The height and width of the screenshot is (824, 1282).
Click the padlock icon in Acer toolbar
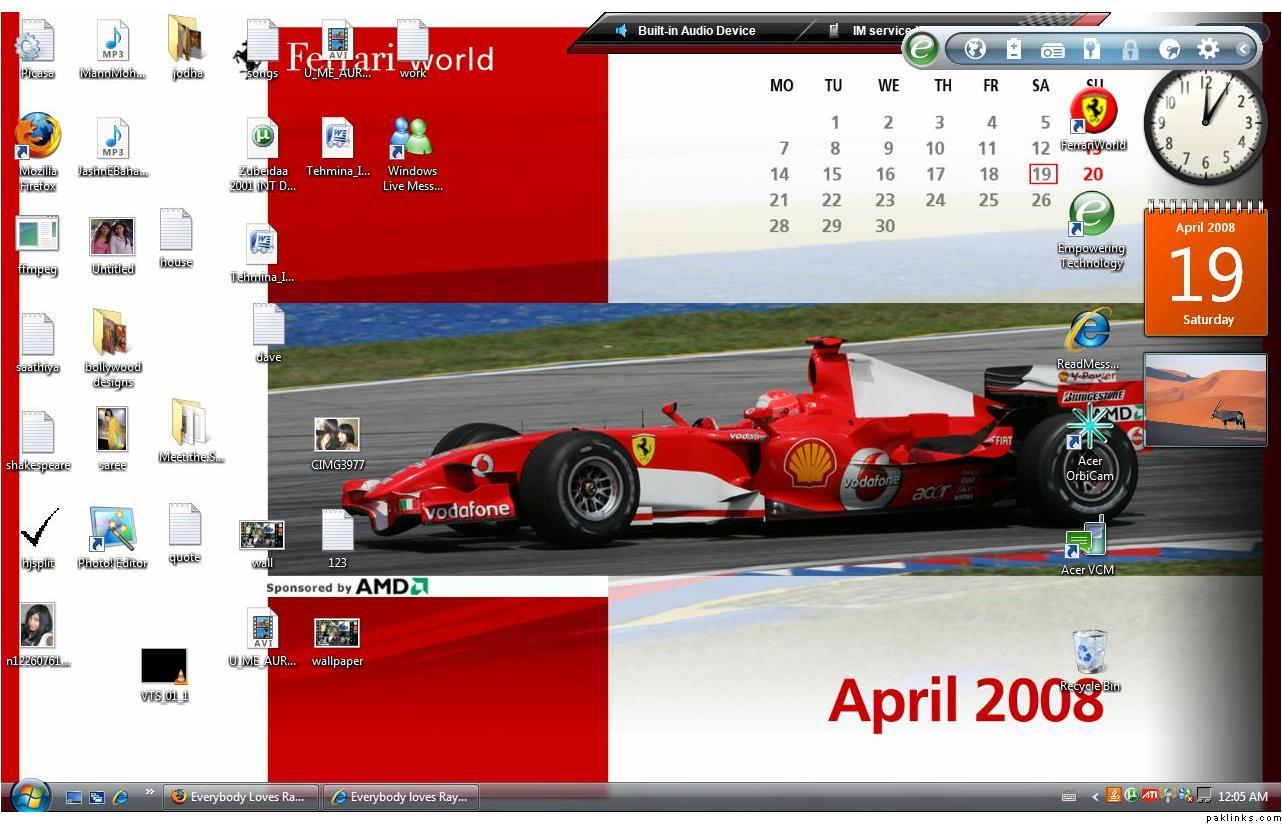[1130, 49]
